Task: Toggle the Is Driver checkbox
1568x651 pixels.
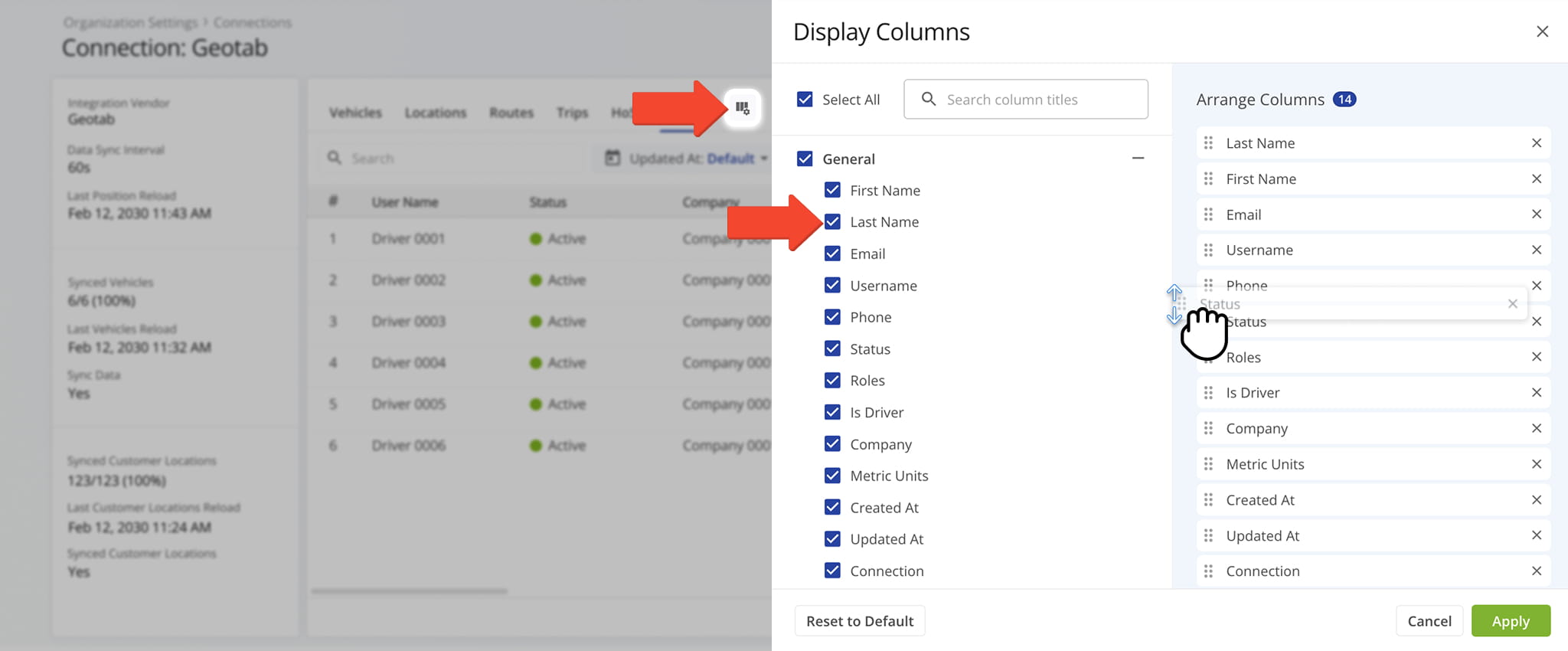Action: [832, 412]
